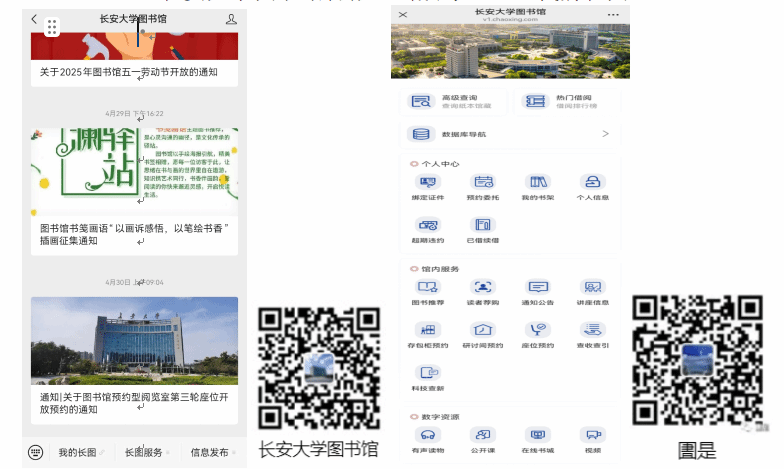The image size is (784, 469).
Task: Tap 座位预约 seat reservation icon
Action: pyautogui.click(x=538, y=330)
